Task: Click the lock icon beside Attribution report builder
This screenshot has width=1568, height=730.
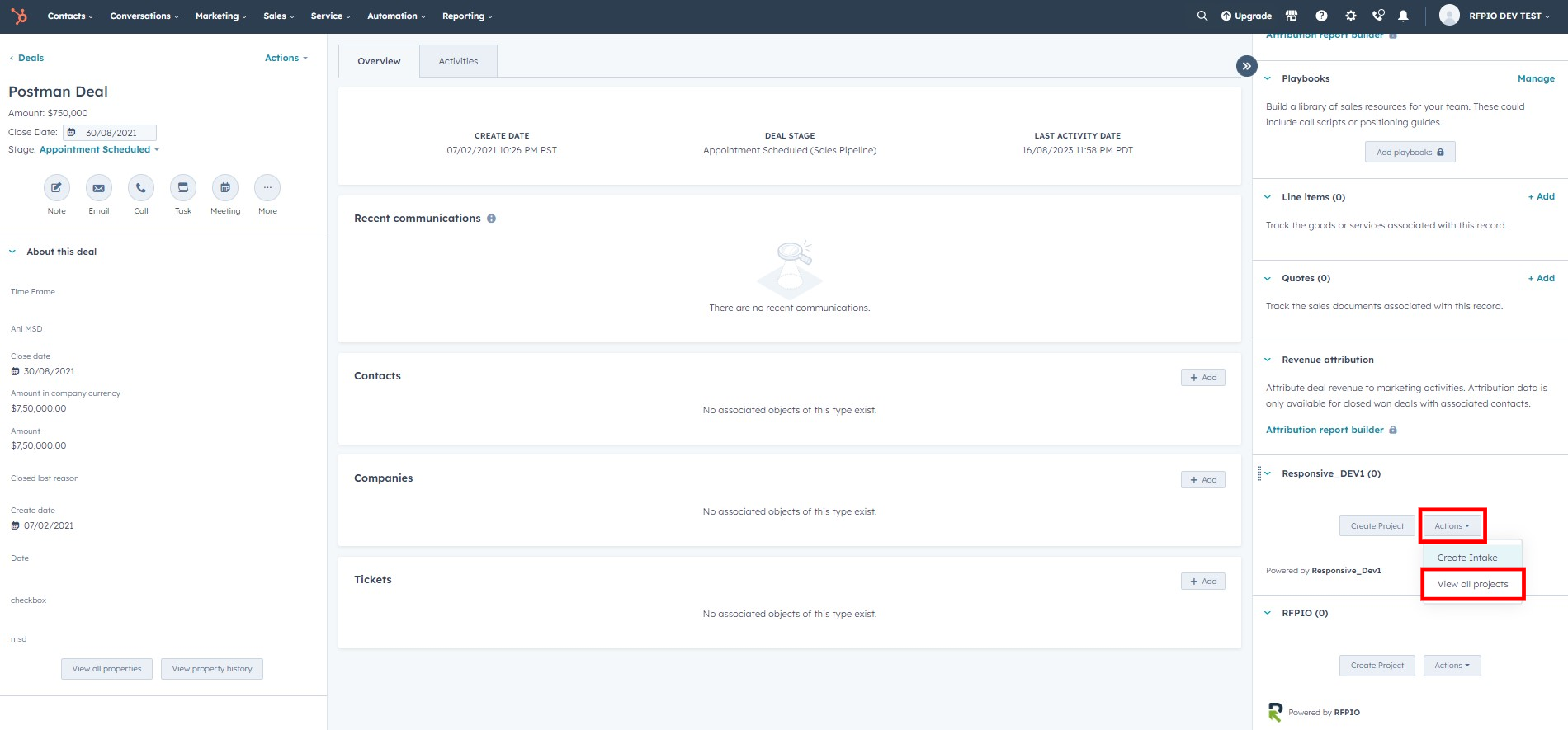Action: [1393, 430]
